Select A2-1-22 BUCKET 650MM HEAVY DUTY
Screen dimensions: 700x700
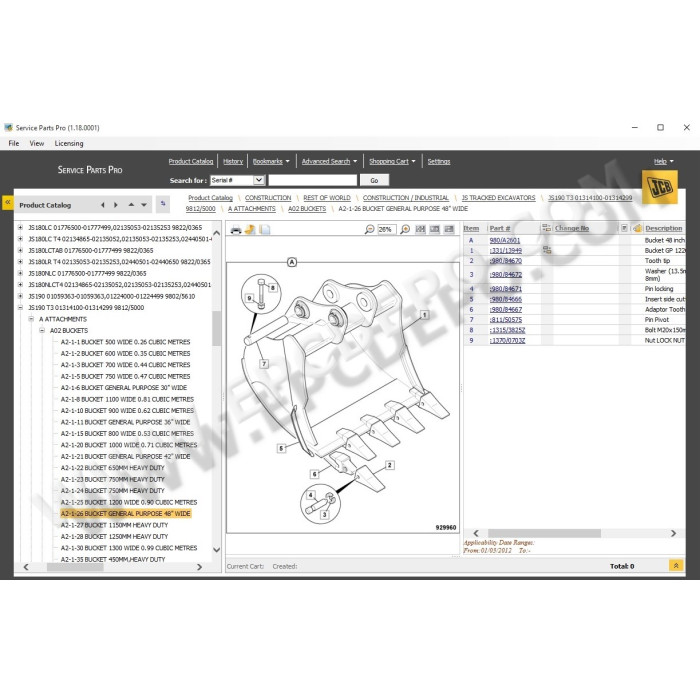pyautogui.click(x=112, y=468)
